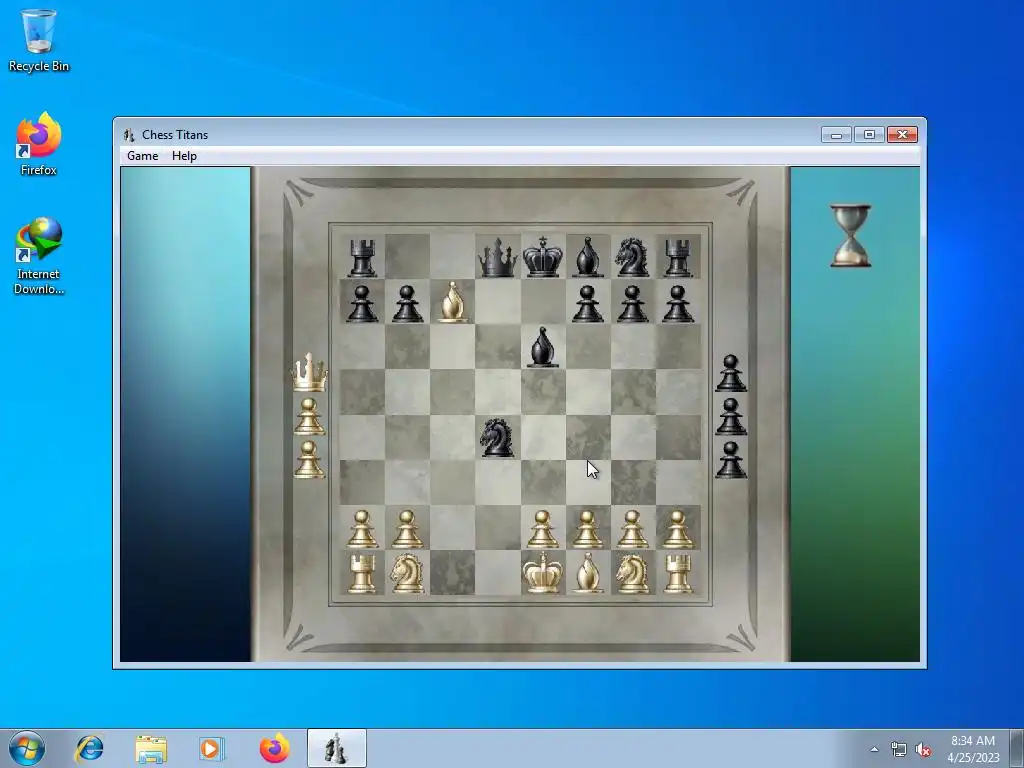Open the Help menu
The height and width of the screenshot is (768, 1024).
pos(184,155)
